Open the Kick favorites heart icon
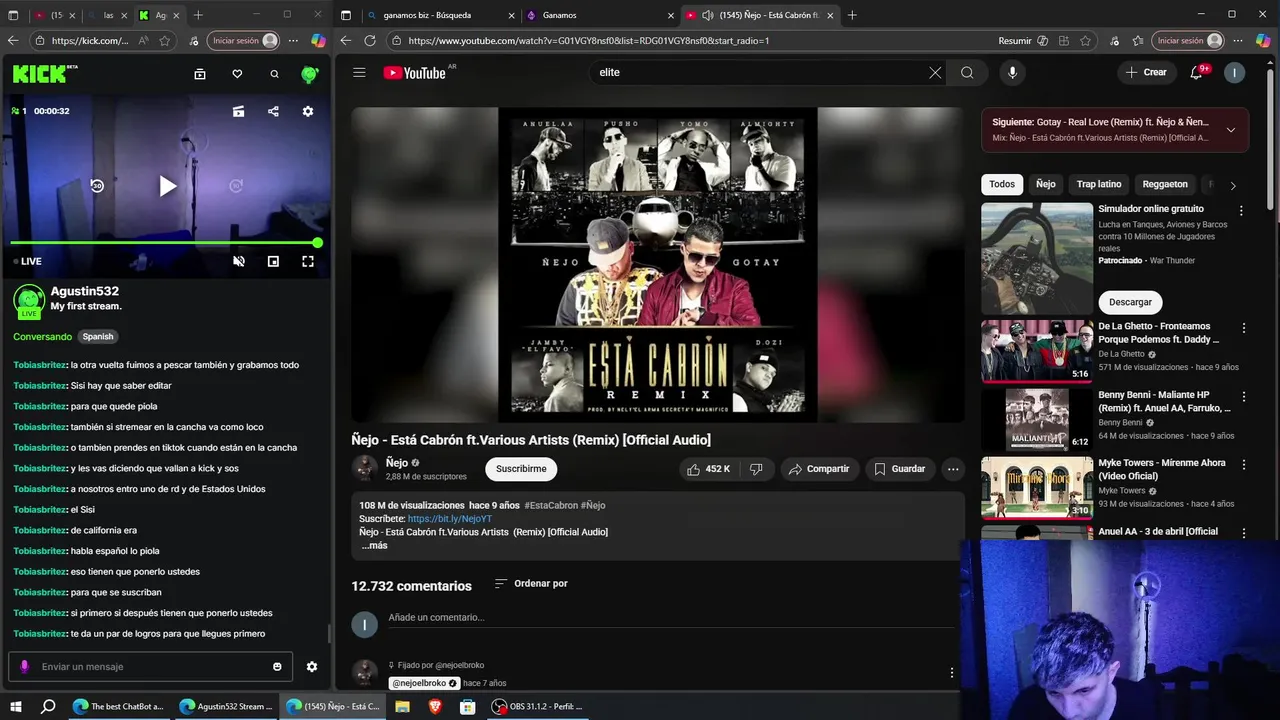 [237, 74]
